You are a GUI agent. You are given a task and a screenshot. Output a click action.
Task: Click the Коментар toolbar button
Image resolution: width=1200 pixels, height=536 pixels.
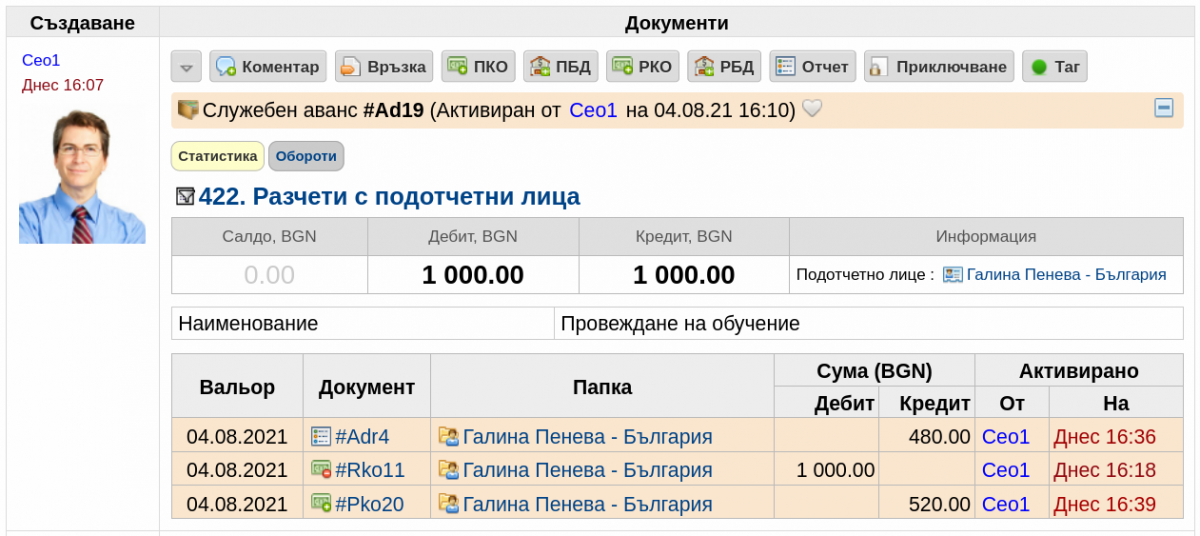(x=267, y=67)
